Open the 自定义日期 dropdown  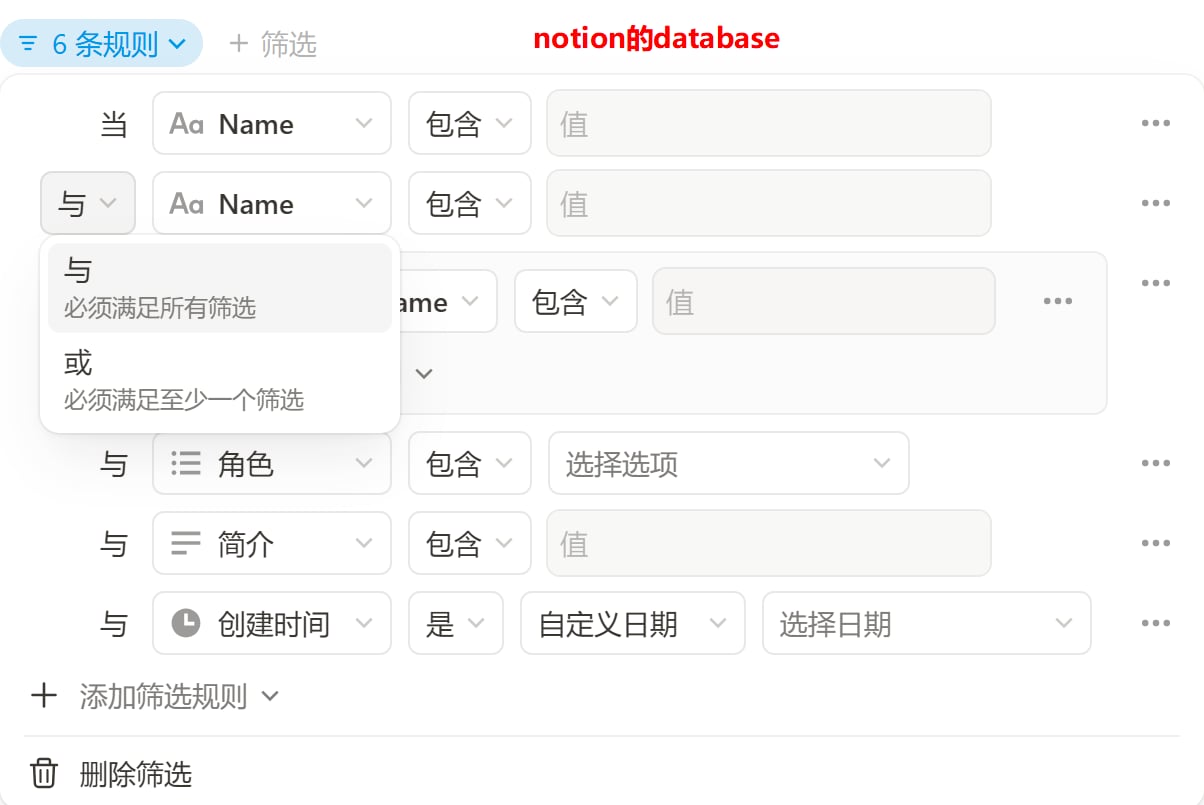coord(633,624)
